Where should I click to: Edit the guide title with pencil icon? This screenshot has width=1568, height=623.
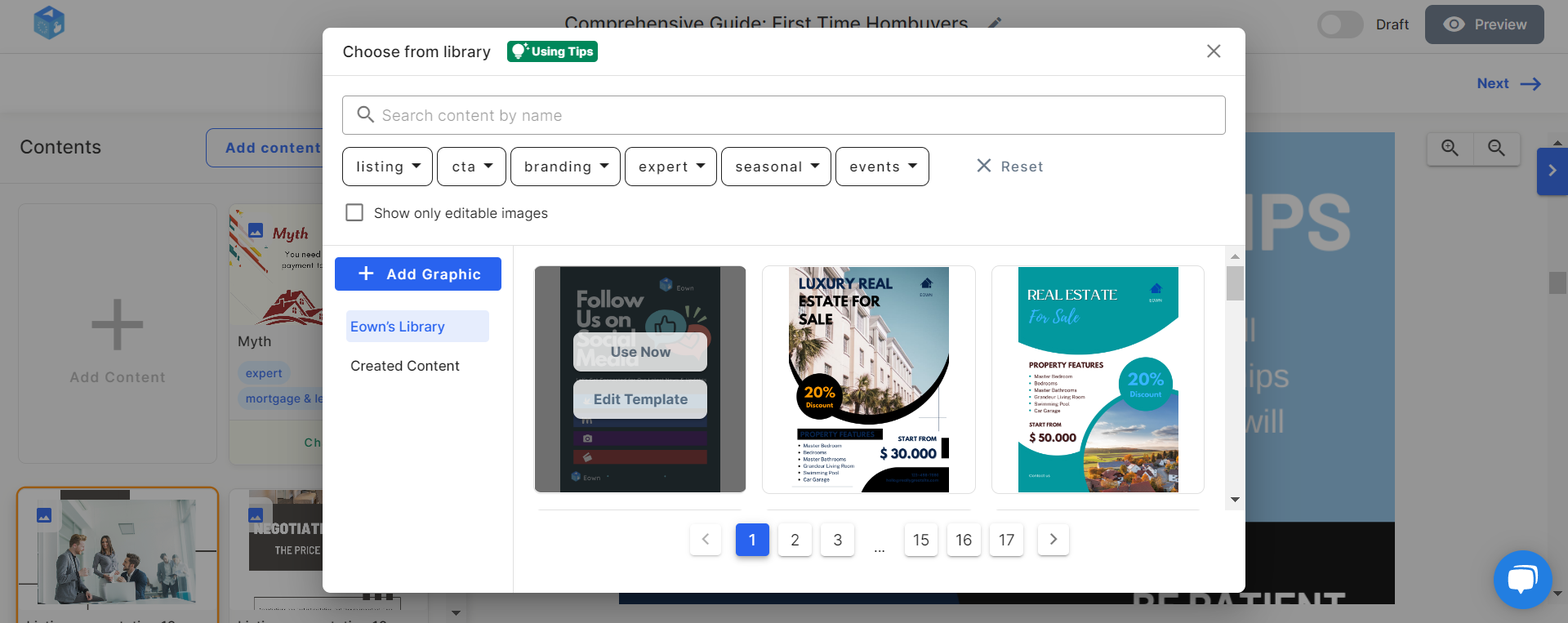pos(995,23)
